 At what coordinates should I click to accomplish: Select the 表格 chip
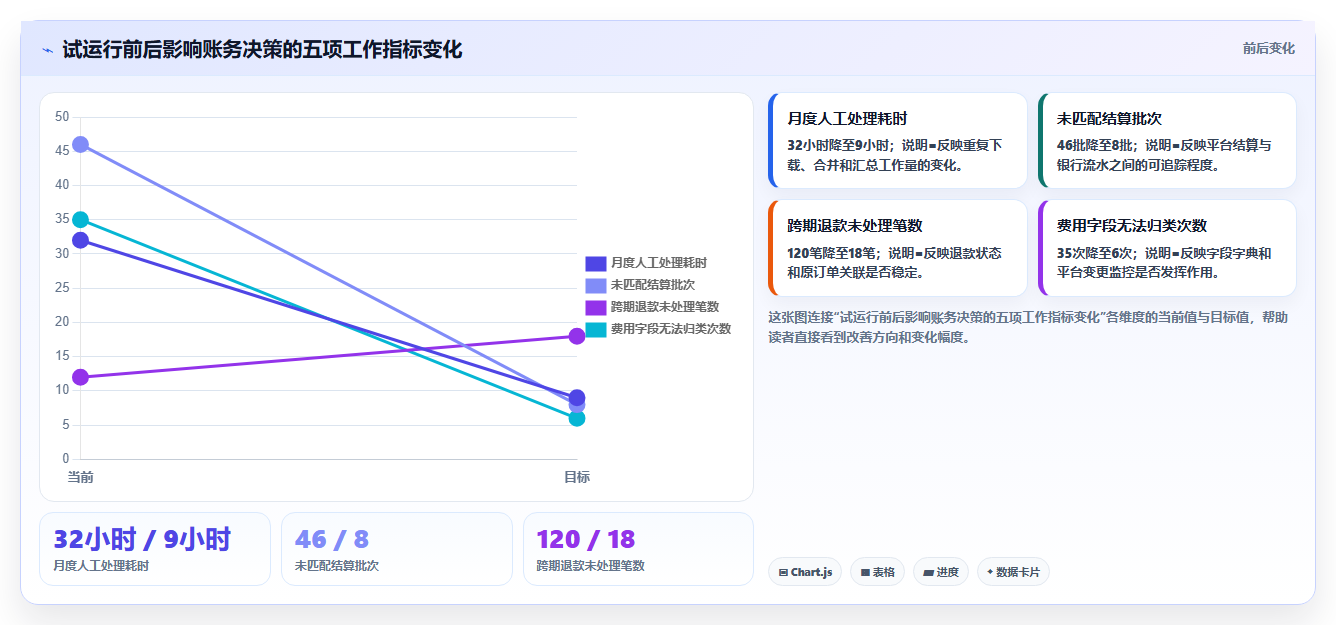[x=878, y=572]
